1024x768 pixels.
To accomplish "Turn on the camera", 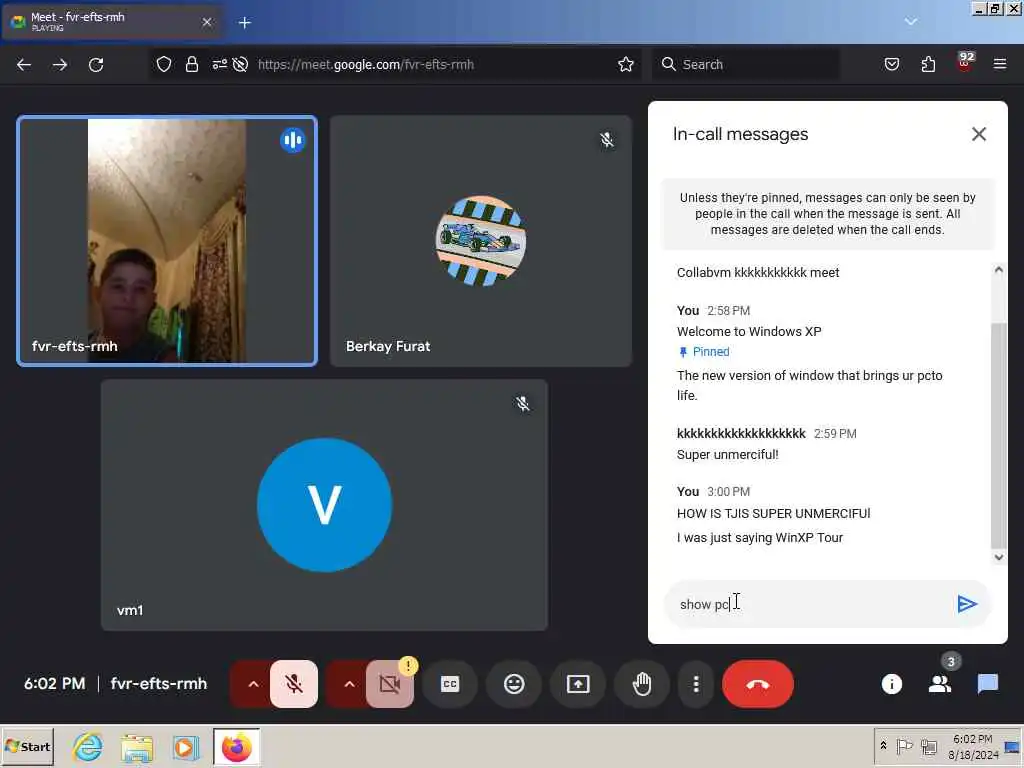I will pos(390,684).
